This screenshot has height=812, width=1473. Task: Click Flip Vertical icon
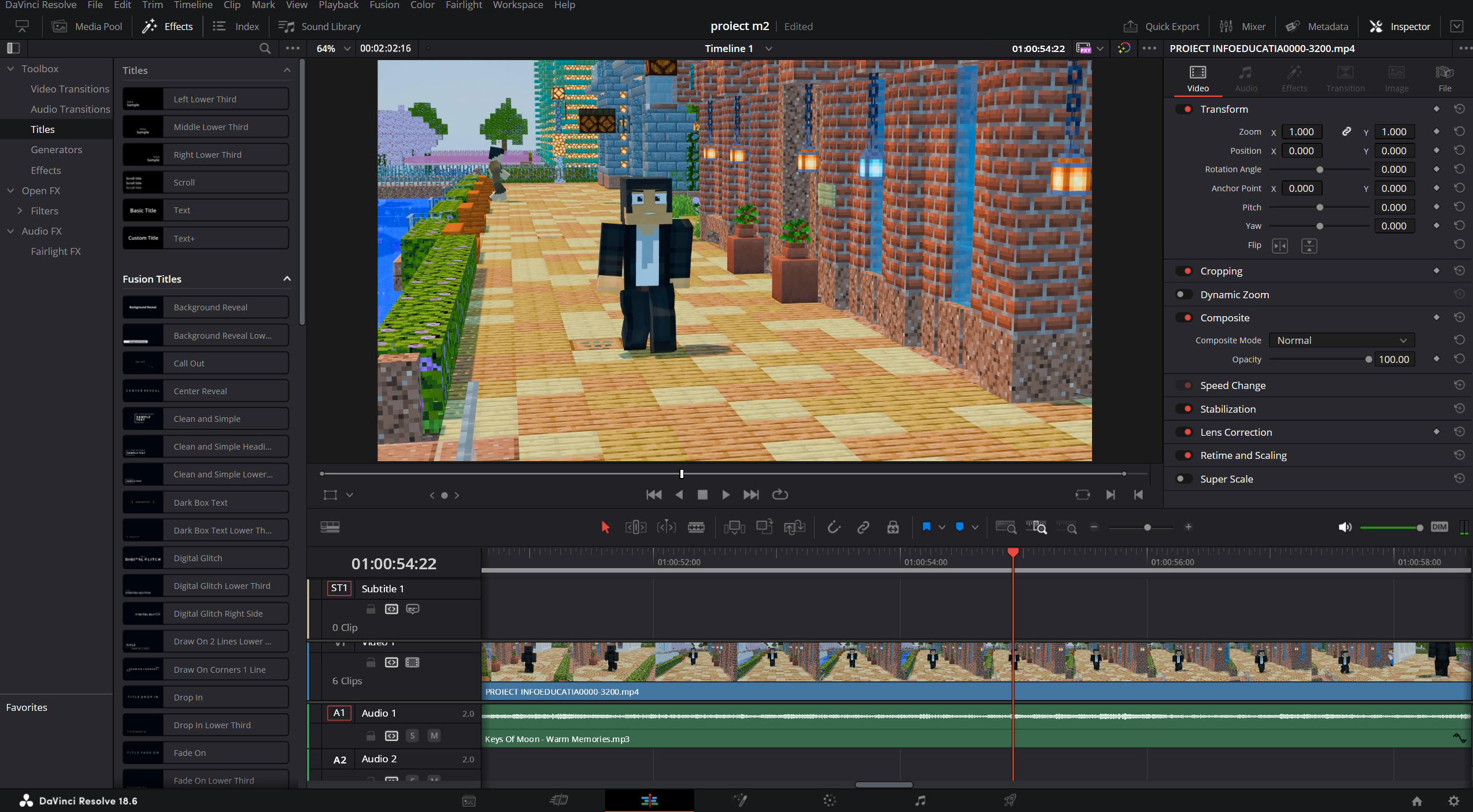(x=1309, y=246)
